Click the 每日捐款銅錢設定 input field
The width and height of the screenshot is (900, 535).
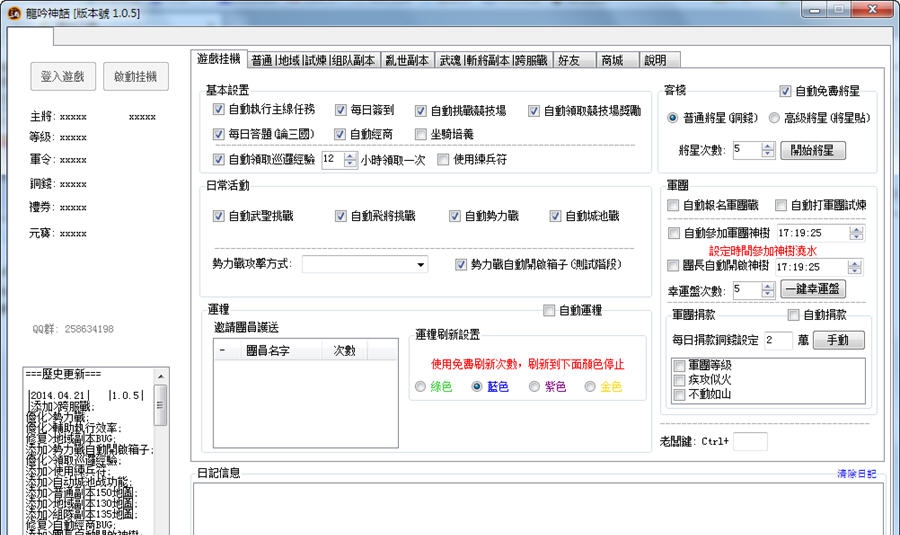778,340
